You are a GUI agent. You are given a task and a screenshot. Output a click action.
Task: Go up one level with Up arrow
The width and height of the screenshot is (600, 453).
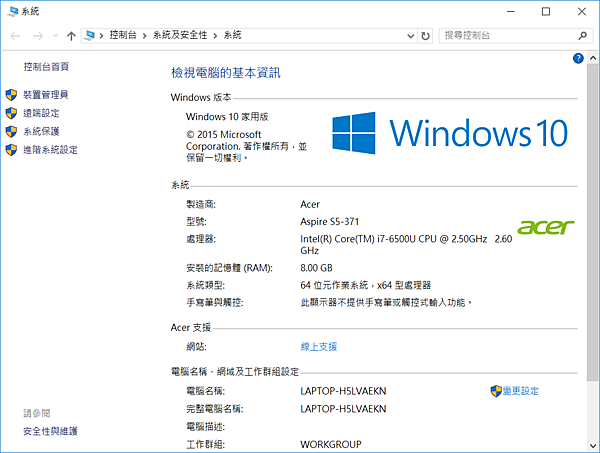click(x=71, y=36)
